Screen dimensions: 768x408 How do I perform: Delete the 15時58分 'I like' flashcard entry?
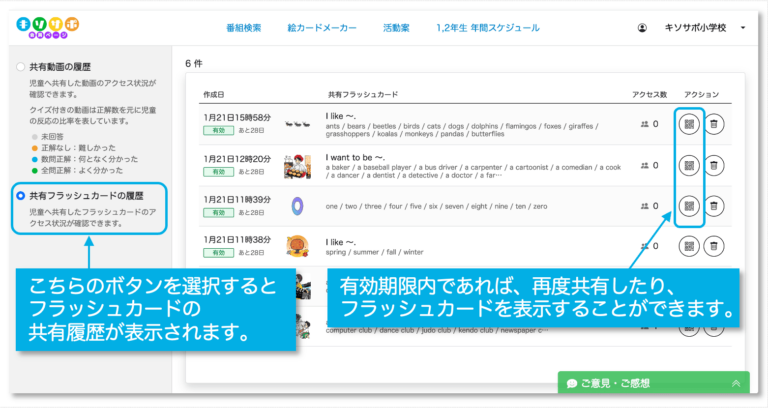[x=714, y=124]
